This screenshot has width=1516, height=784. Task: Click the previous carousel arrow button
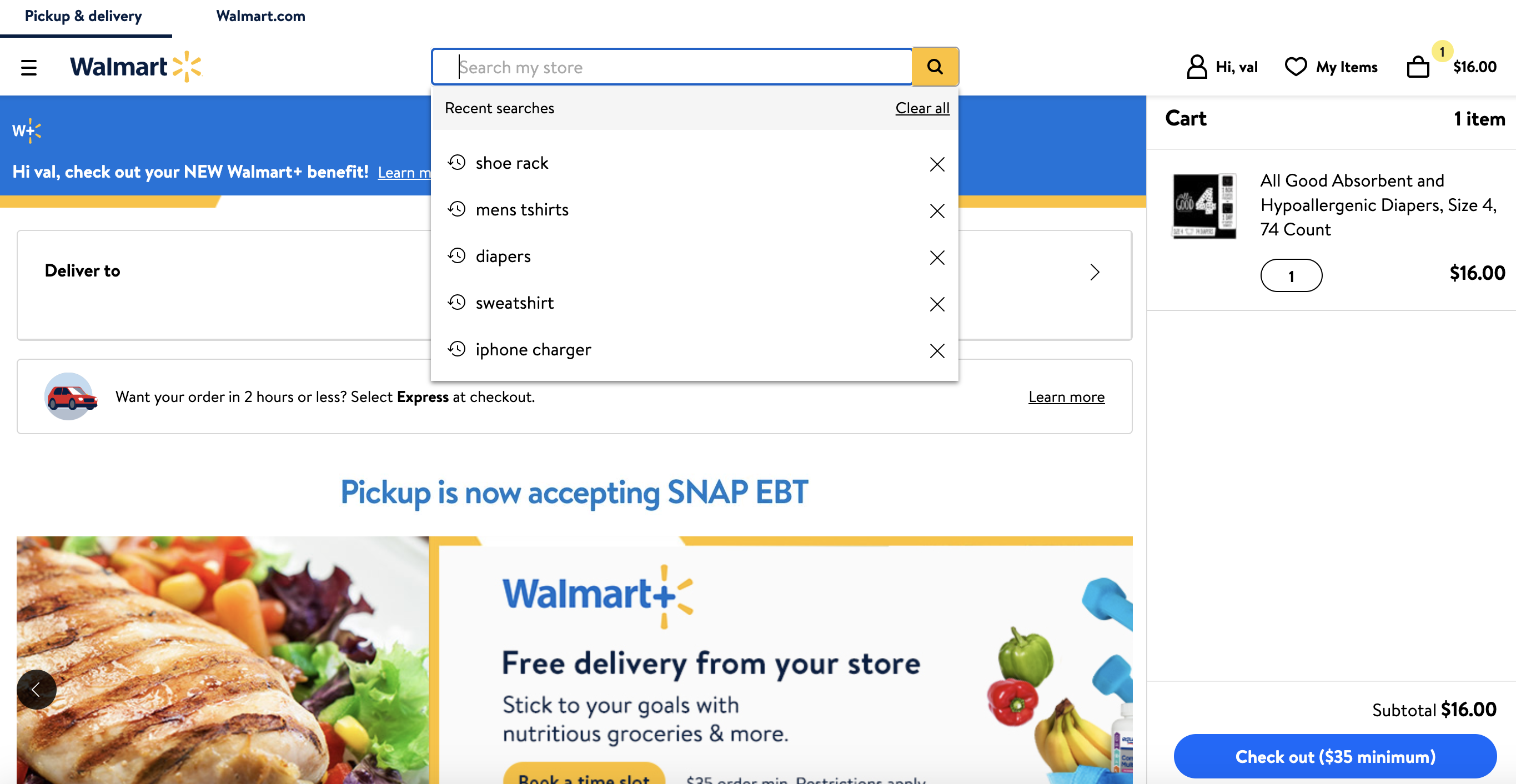click(x=36, y=688)
